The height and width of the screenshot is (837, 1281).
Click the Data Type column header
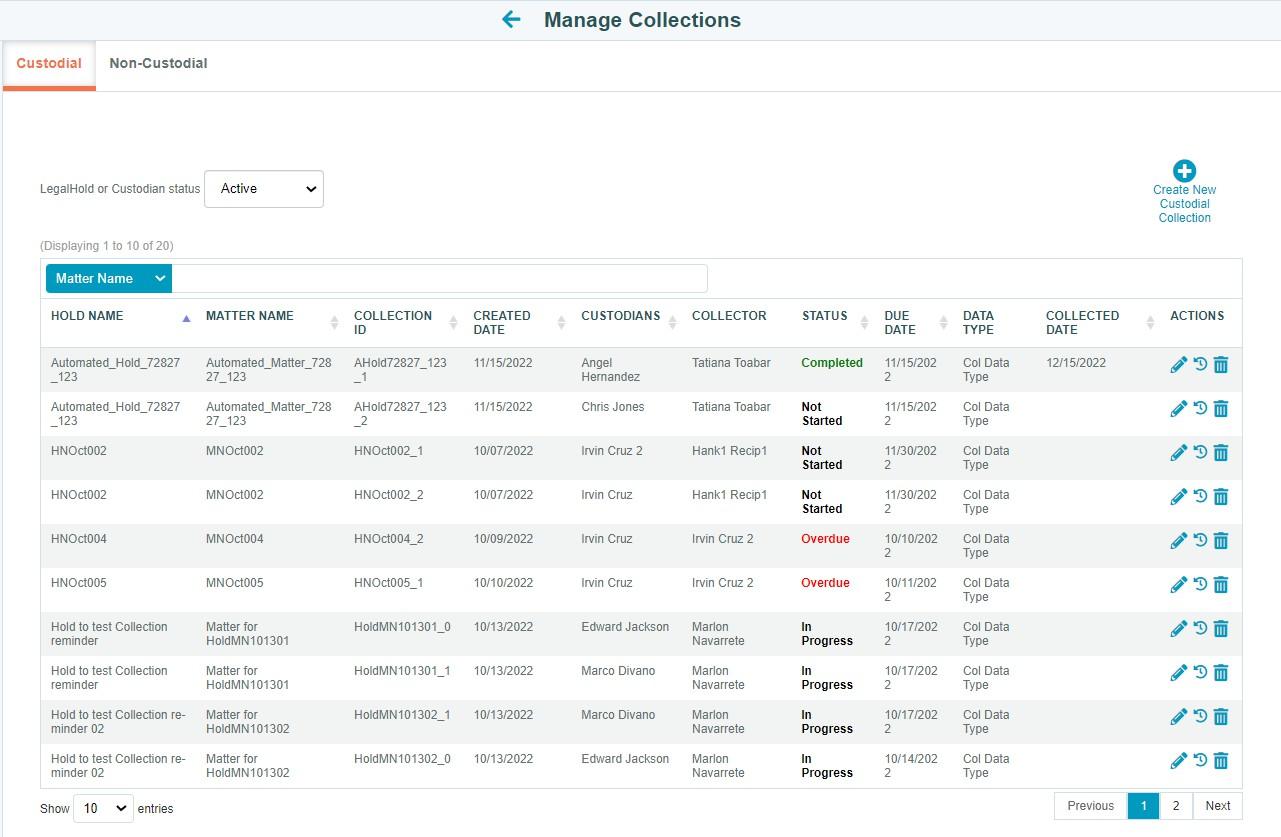(x=978, y=323)
